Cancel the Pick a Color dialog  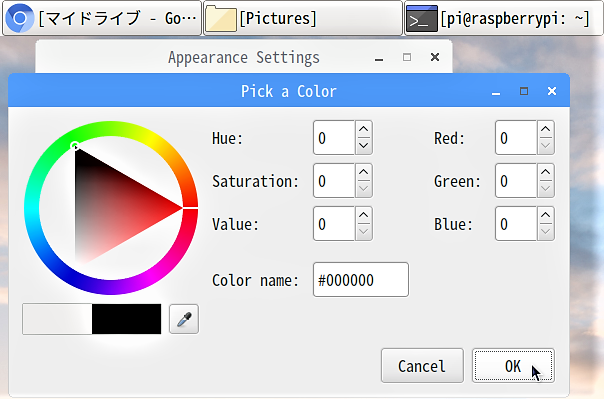coord(422,365)
